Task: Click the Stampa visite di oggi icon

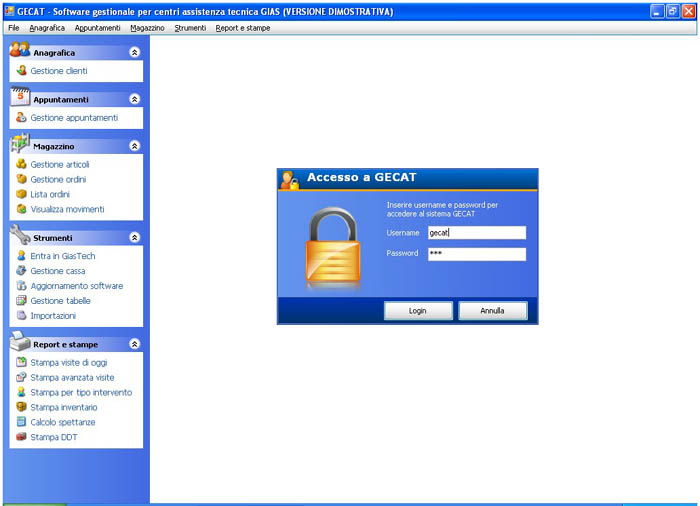Action: point(21,362)
